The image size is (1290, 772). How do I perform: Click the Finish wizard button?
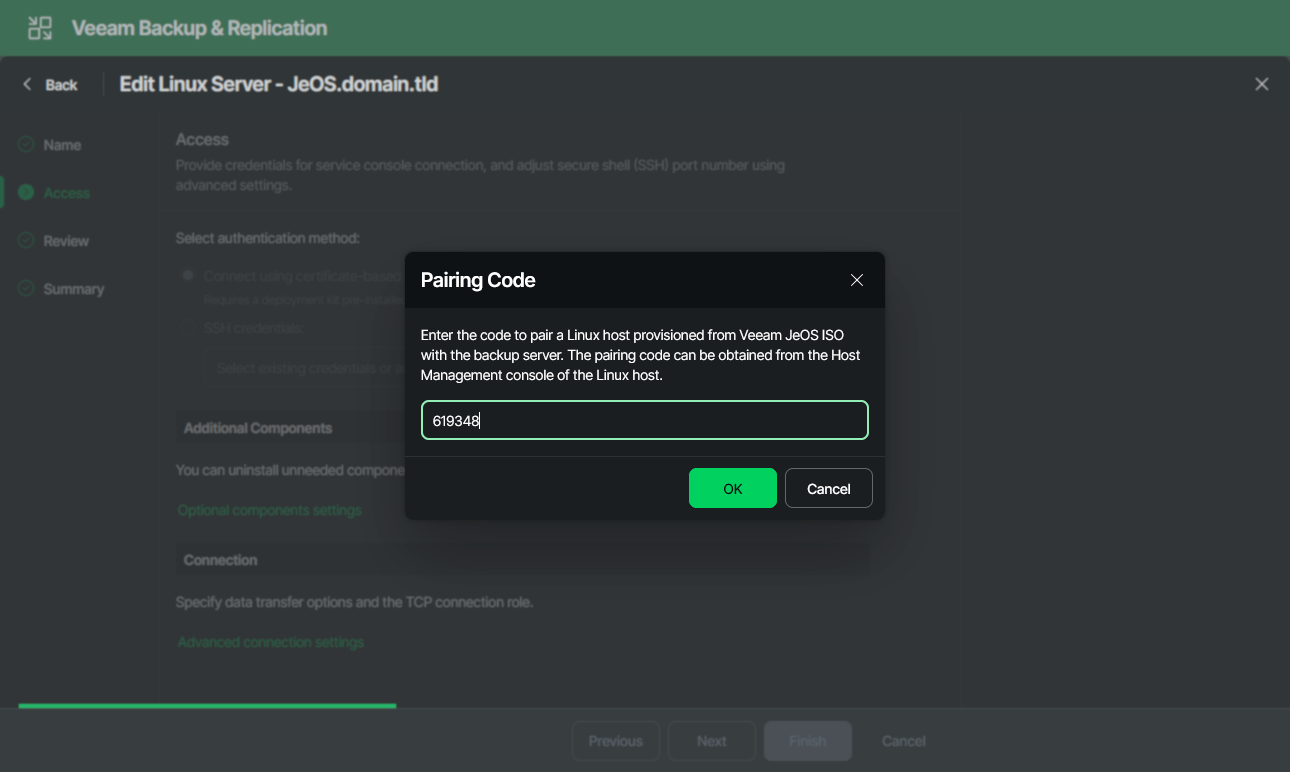(807, 740)
